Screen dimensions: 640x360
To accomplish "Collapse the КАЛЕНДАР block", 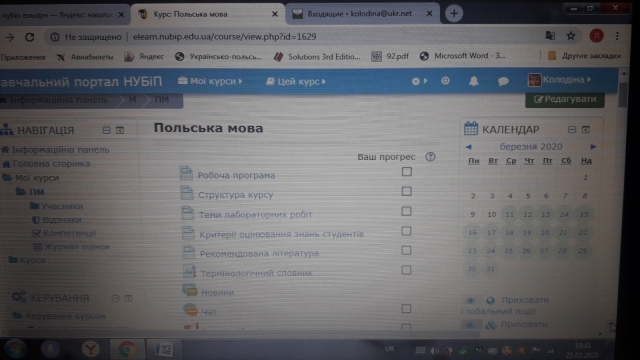I will [x=572, y=130].
